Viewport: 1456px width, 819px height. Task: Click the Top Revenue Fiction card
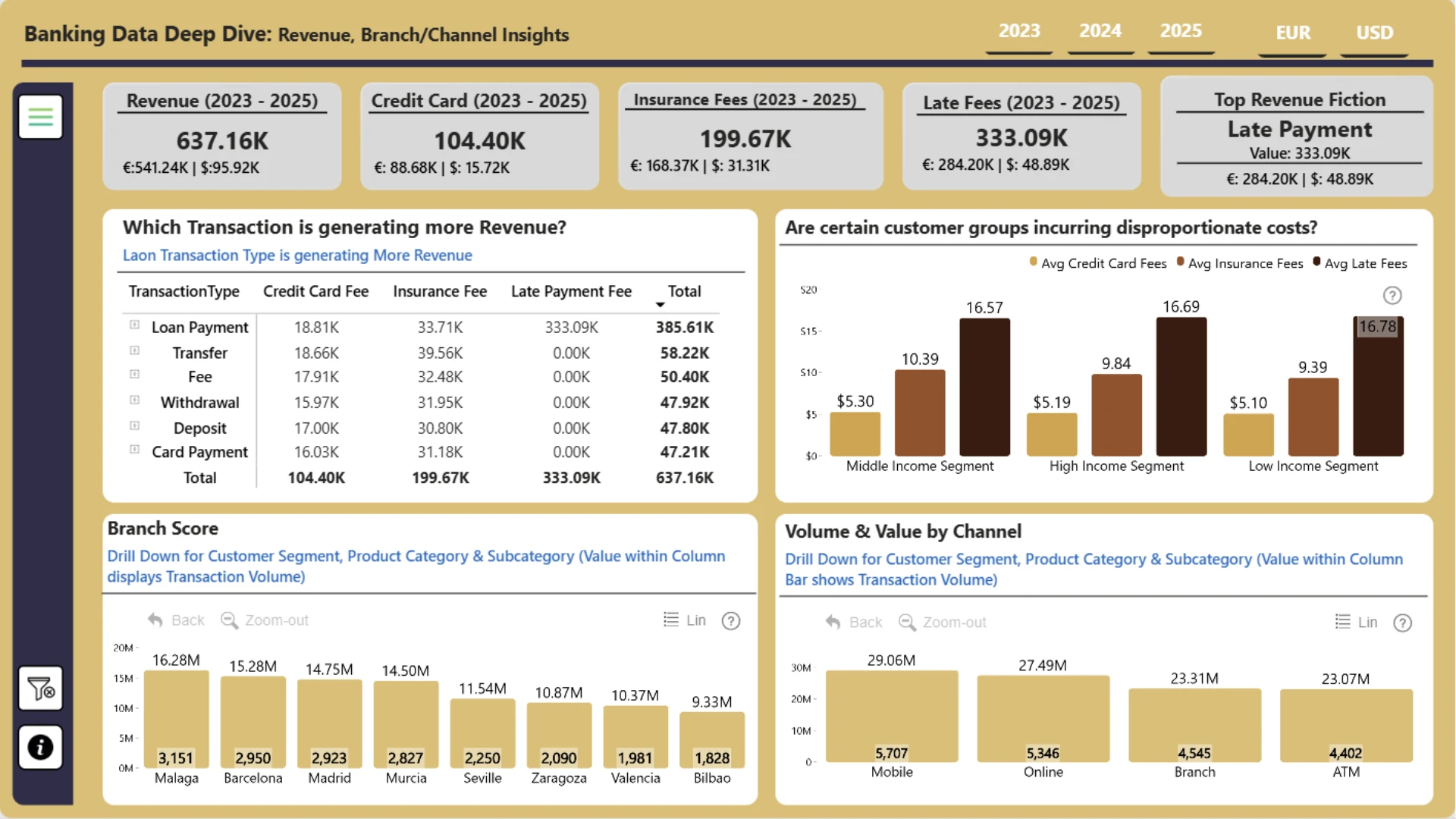tap(1297, 136)
